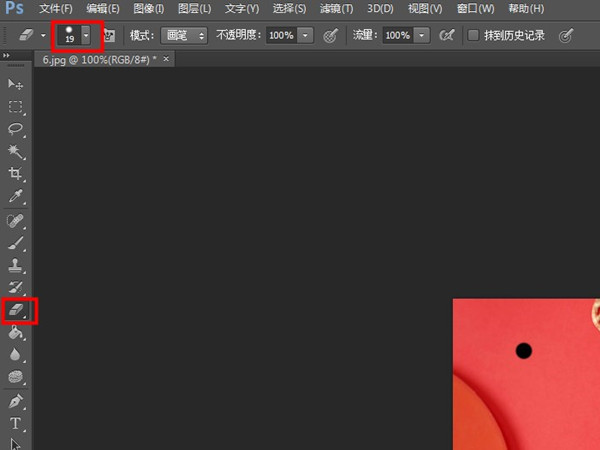Select the Rectangular Marquee tool
The height and width of the screenshot is (450, 600).
coord(15,107)
